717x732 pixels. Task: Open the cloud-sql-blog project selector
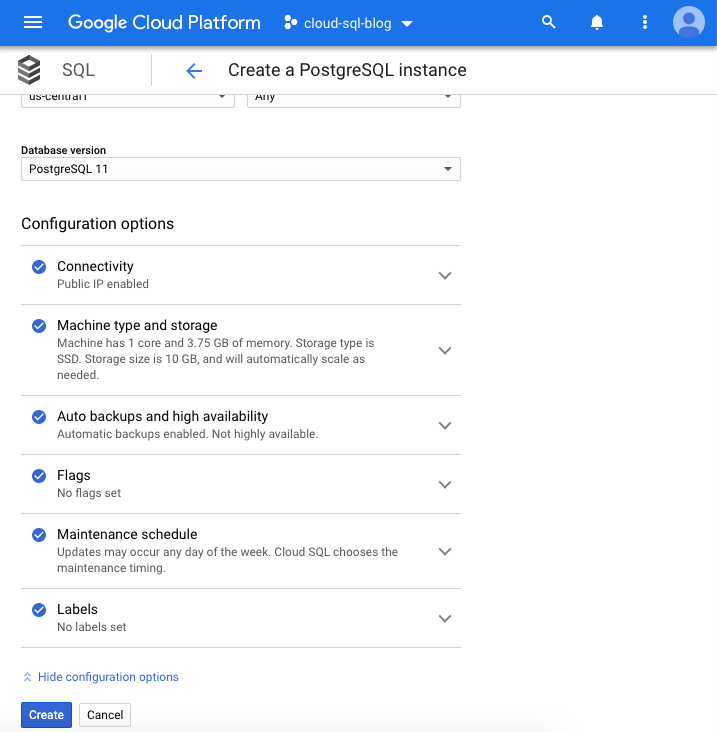pos(348,23)
